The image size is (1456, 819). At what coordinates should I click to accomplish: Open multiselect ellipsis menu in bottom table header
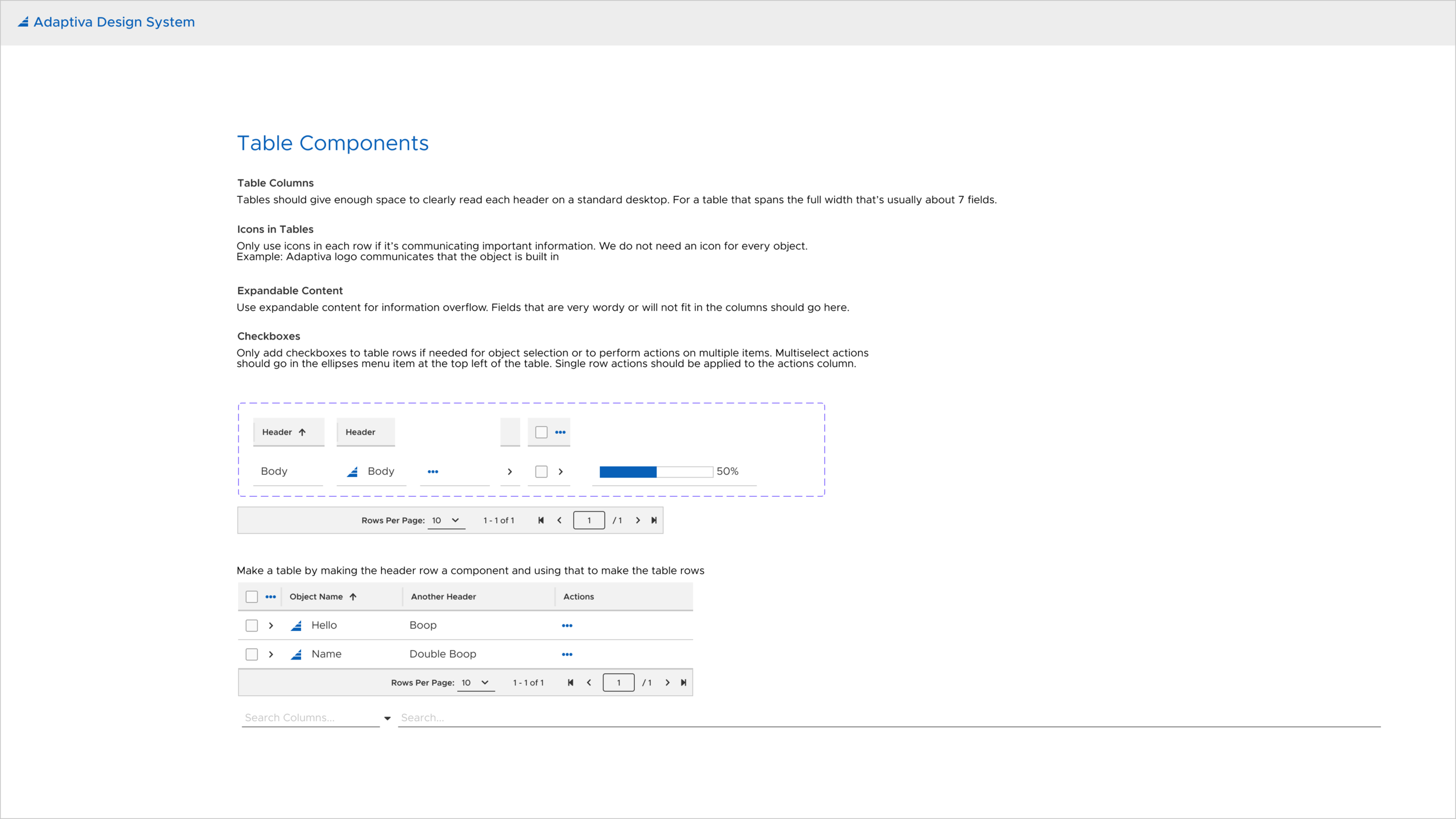[x=270, y=597]
